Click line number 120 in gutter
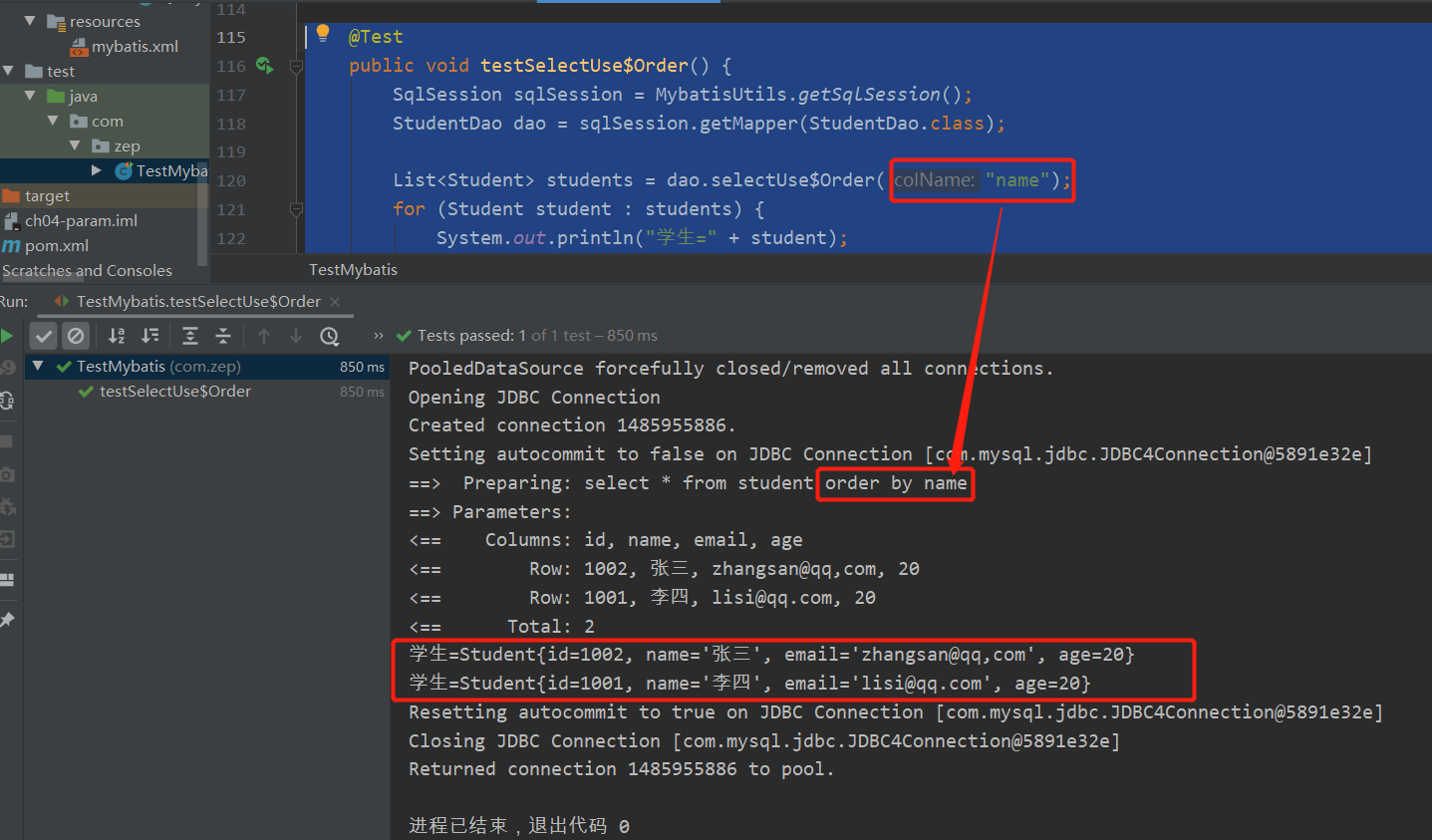 point(231,180)
